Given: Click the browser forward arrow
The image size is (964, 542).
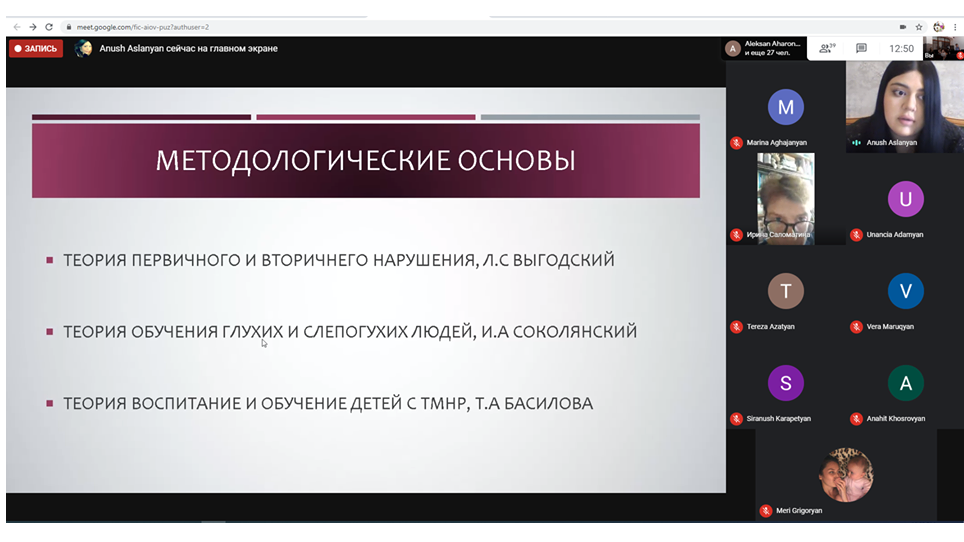Looking at the screenshot, I should point(32,27).
